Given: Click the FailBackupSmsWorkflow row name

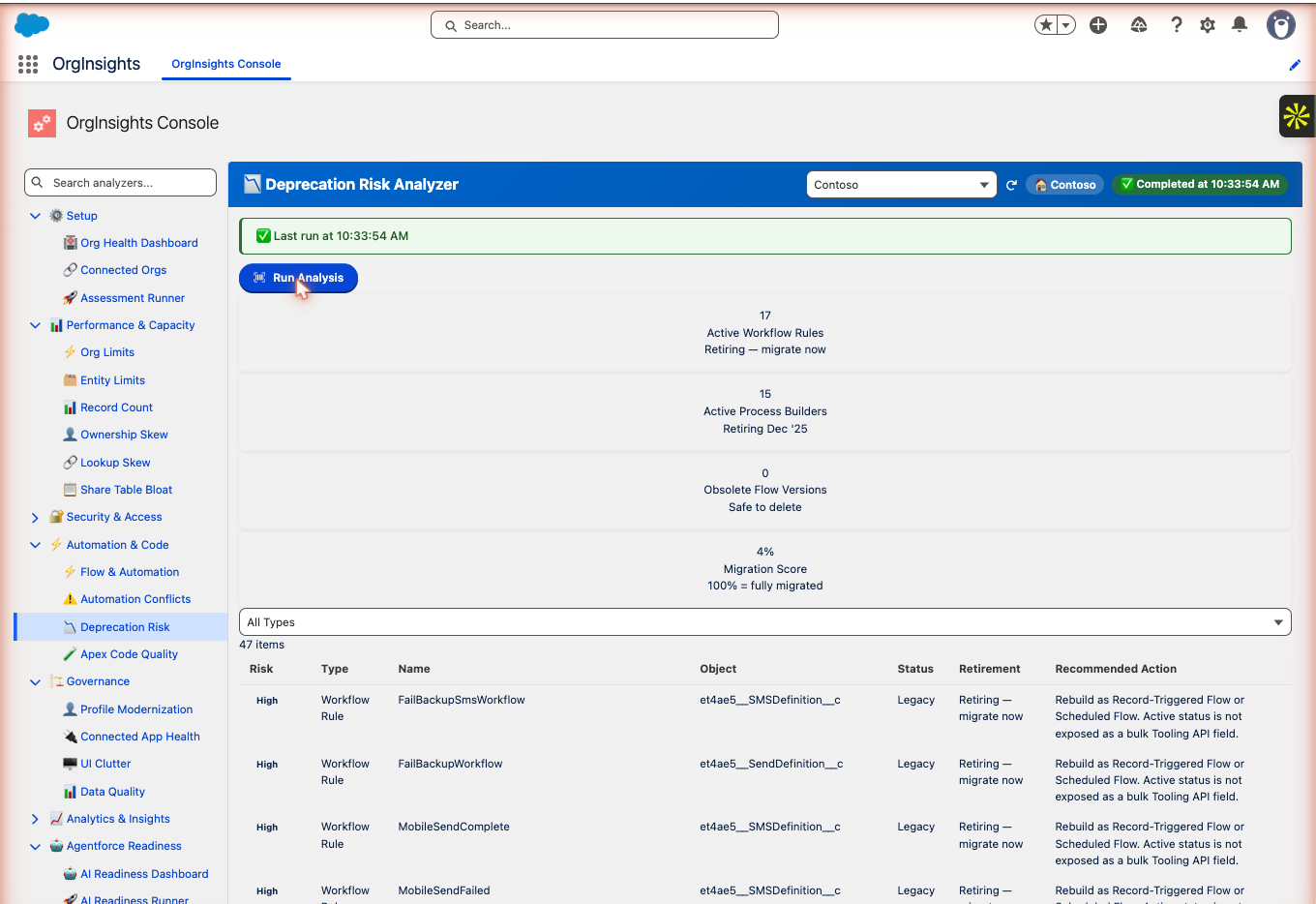Looking at the screenshot, I should click(462, 700).
